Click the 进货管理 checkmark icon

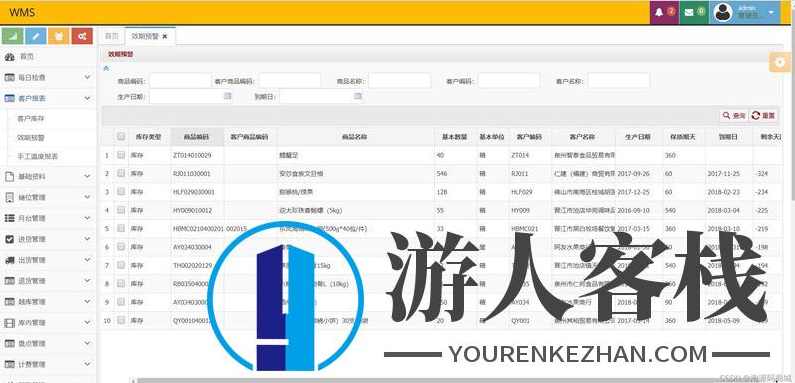pos(10,239)
